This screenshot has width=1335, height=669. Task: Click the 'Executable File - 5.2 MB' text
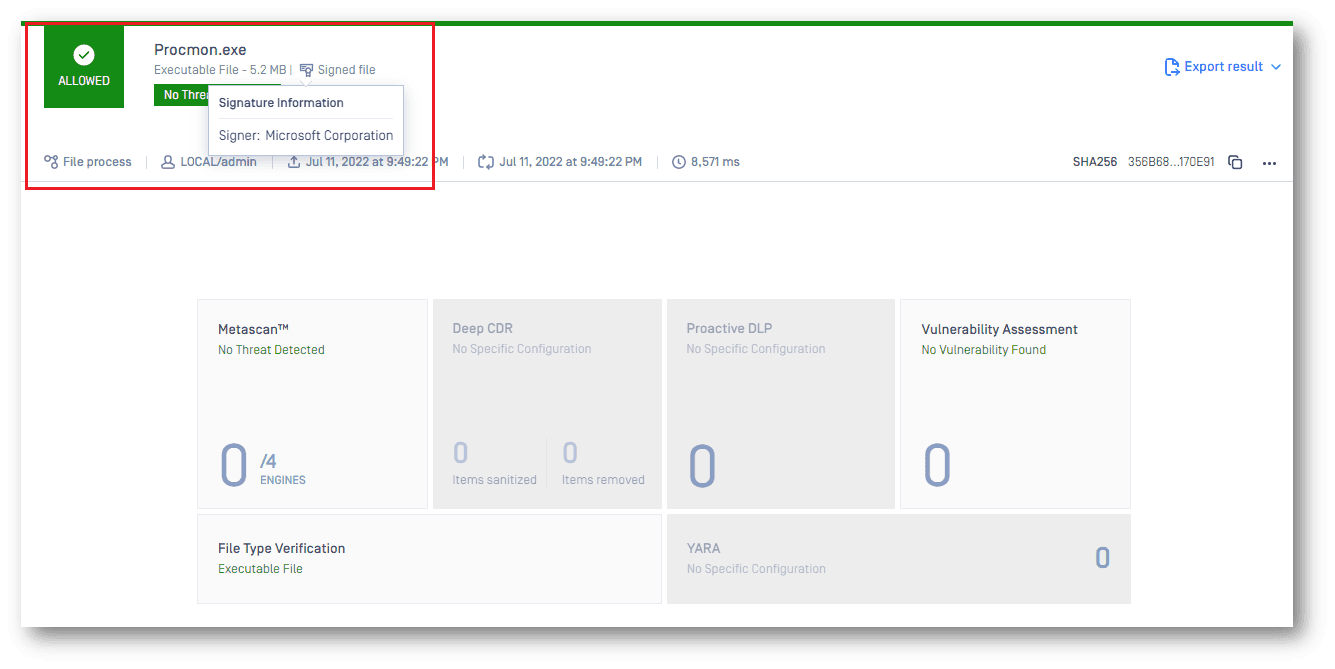(x=220, y=70)
